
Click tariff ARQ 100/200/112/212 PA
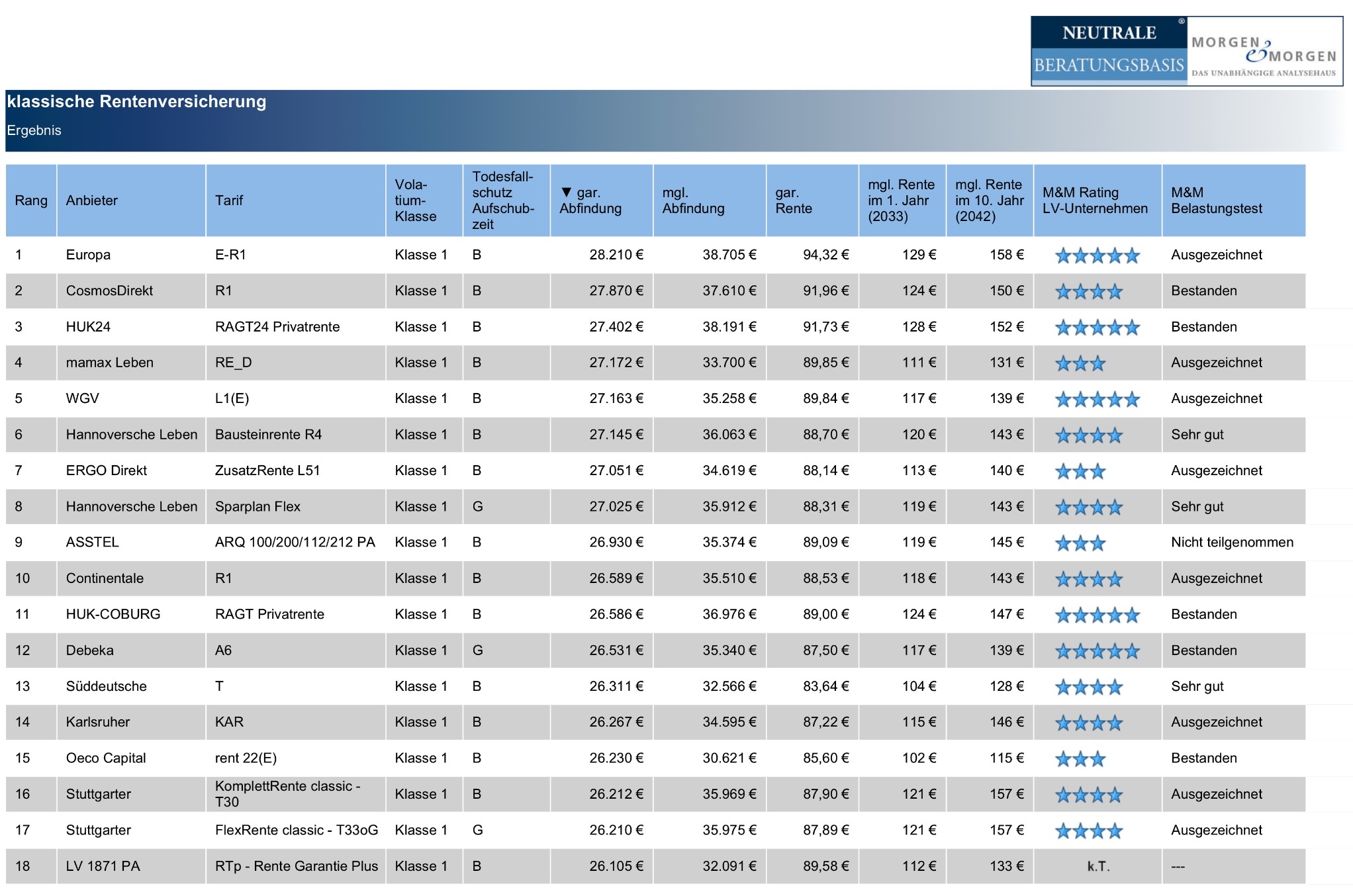[295, 543]
